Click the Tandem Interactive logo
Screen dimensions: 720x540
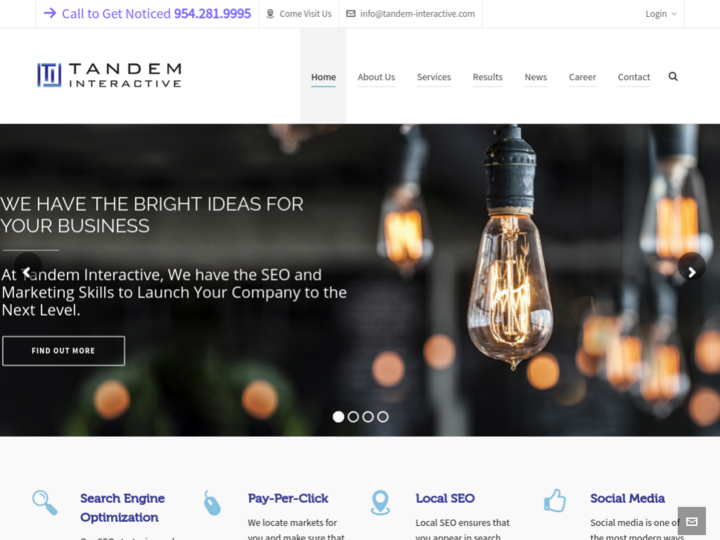109,75
